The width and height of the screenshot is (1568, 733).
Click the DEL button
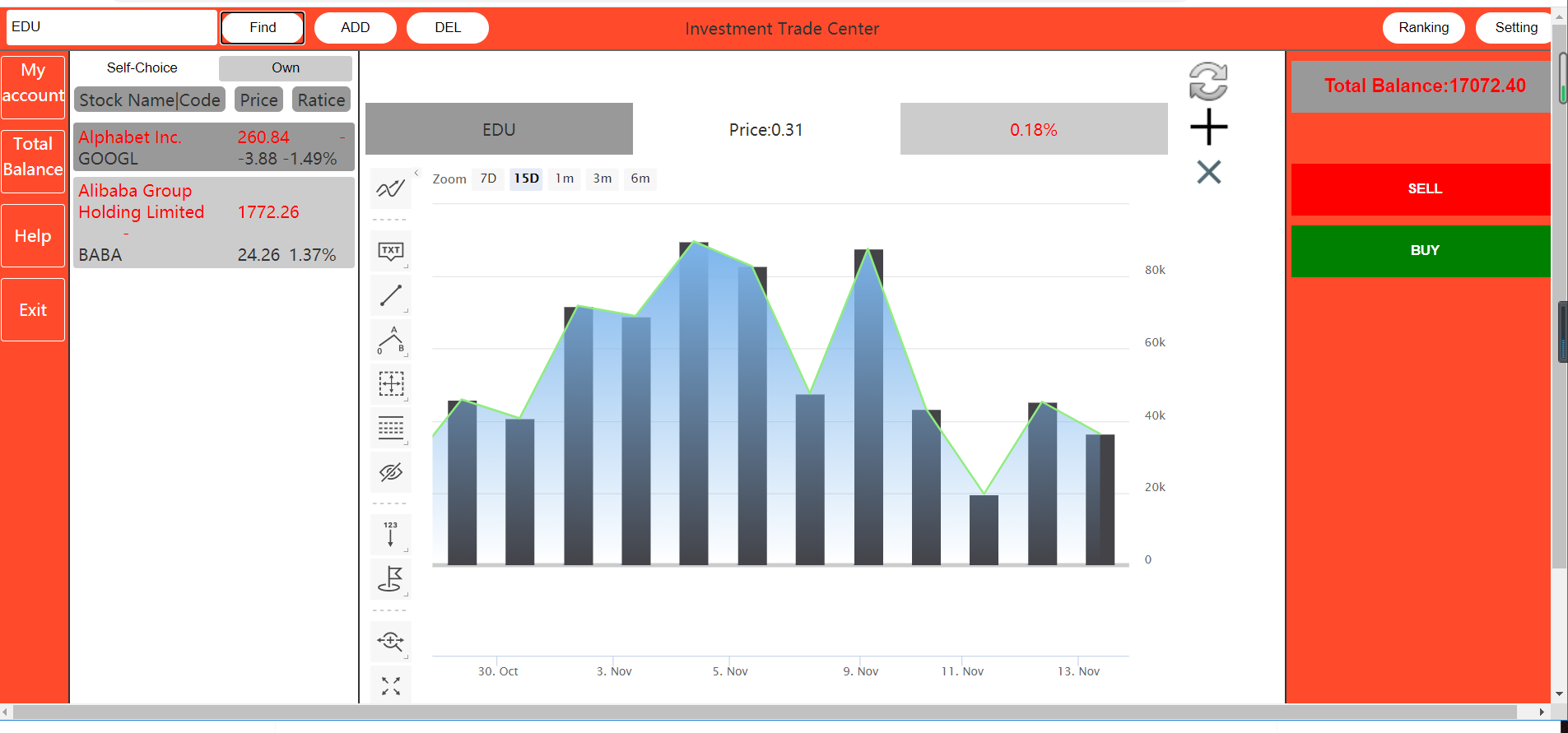tap(448, 27)
